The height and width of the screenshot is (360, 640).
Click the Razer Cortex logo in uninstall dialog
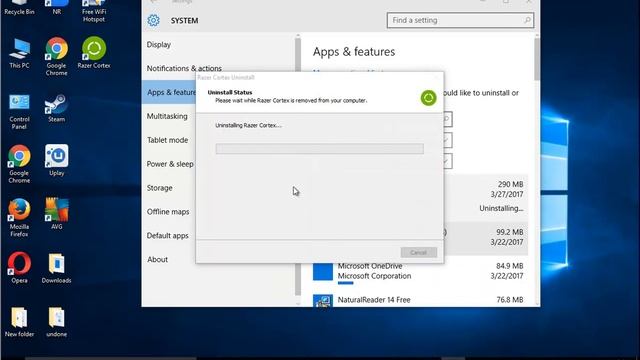pos(428,98)
